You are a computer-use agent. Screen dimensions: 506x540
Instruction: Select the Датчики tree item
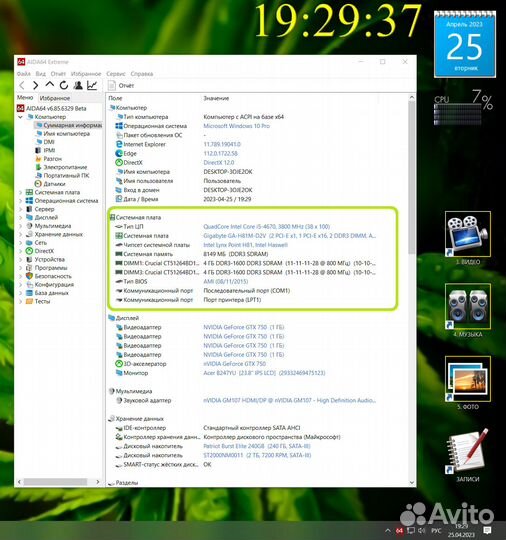click(x=50, y=184)
